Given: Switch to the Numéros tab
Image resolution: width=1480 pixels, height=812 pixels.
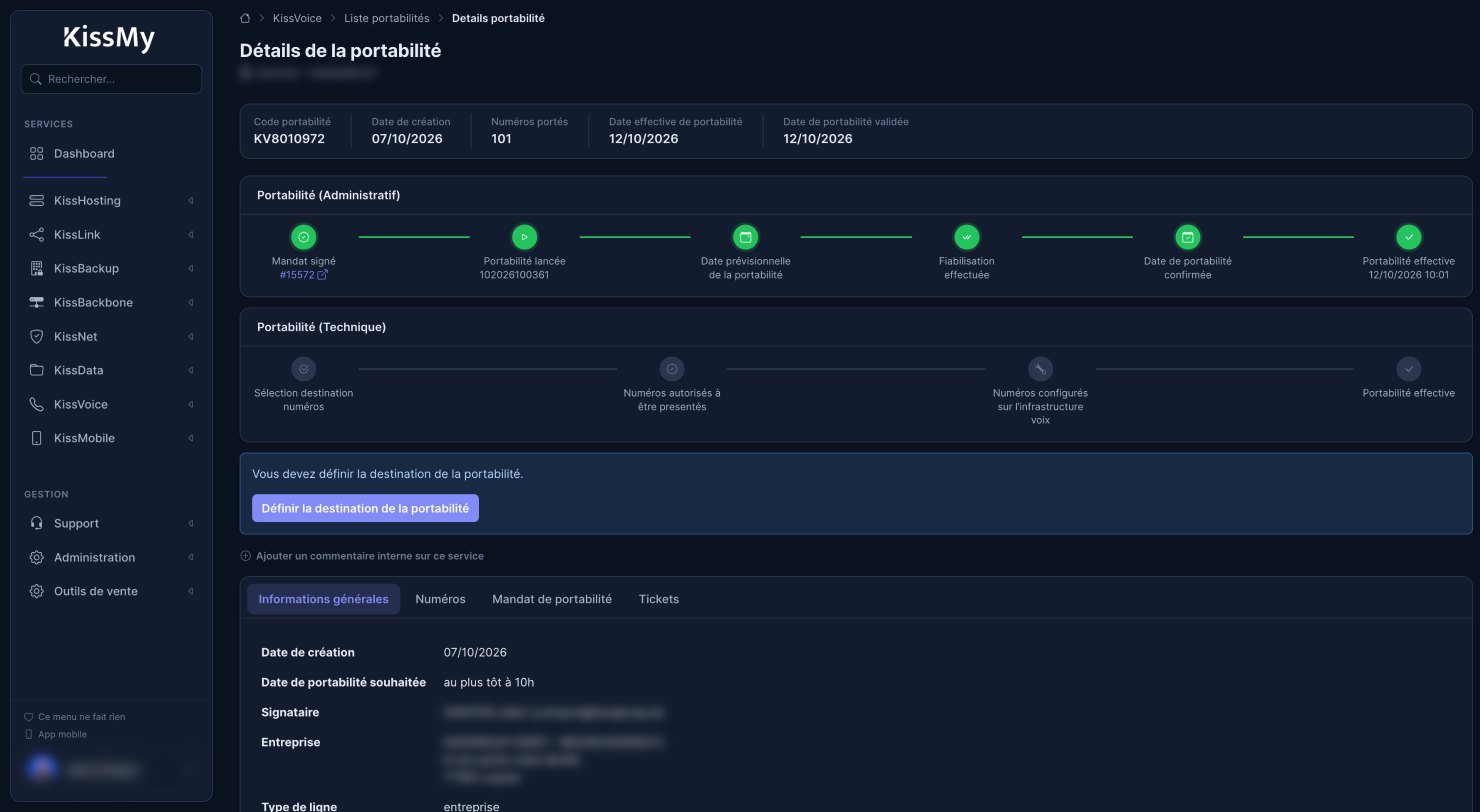Looking at the screenshot, I should pos(440,599).
